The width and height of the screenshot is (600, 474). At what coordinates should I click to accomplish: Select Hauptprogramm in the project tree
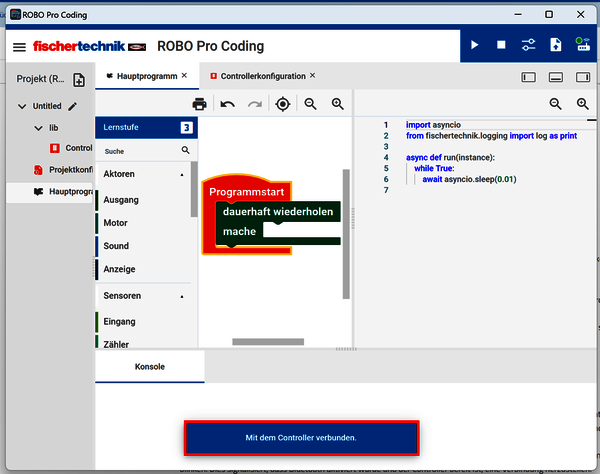click(51, 192)
